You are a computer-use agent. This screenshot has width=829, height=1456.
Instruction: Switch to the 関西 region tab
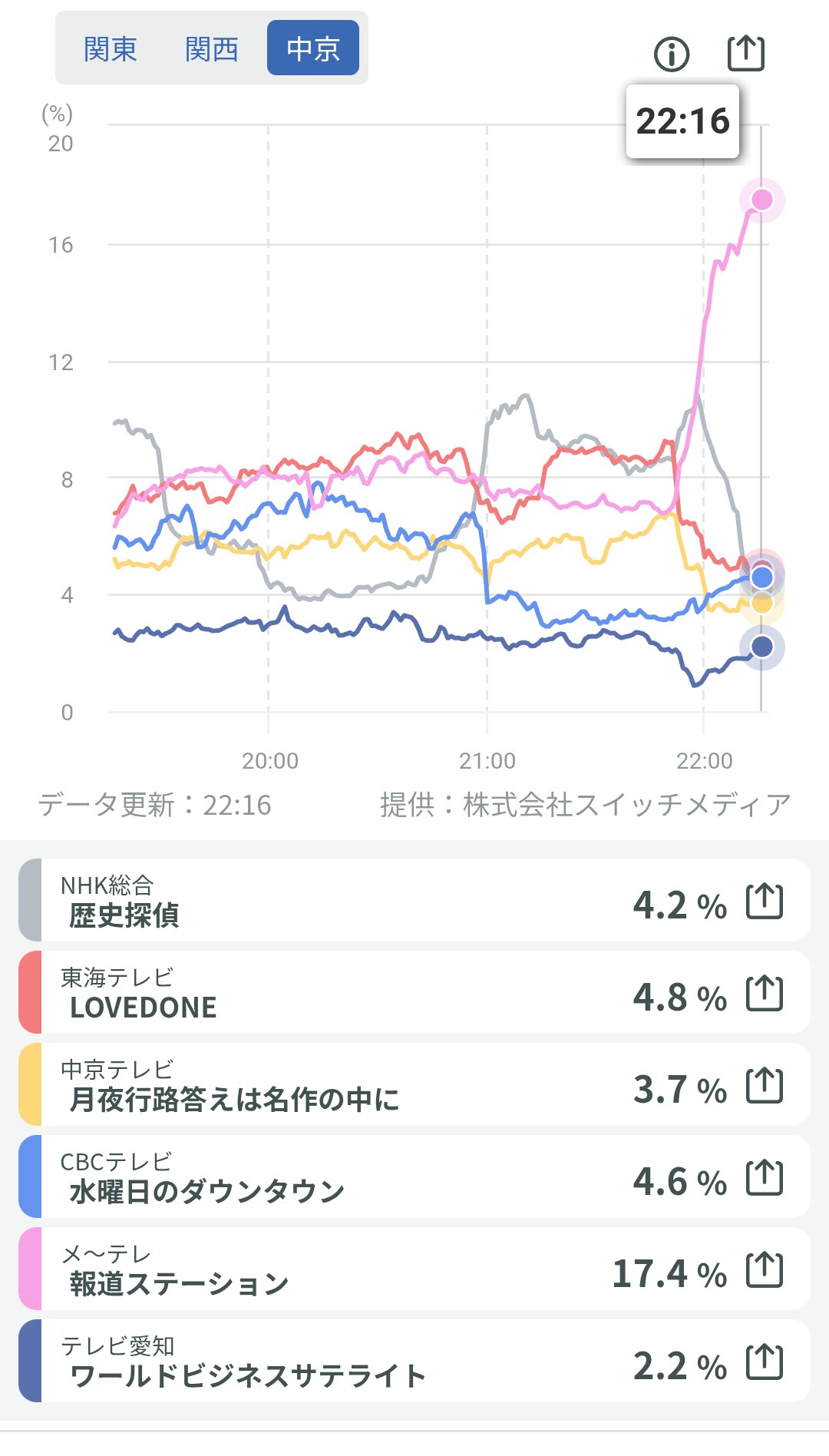(212, 49)
